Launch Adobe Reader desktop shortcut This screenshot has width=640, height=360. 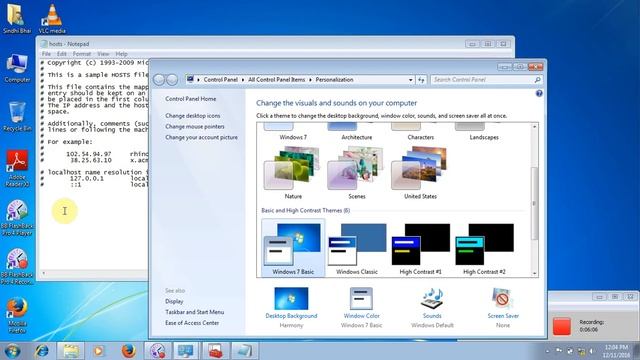pyautogui.click(x=17, y=168)
